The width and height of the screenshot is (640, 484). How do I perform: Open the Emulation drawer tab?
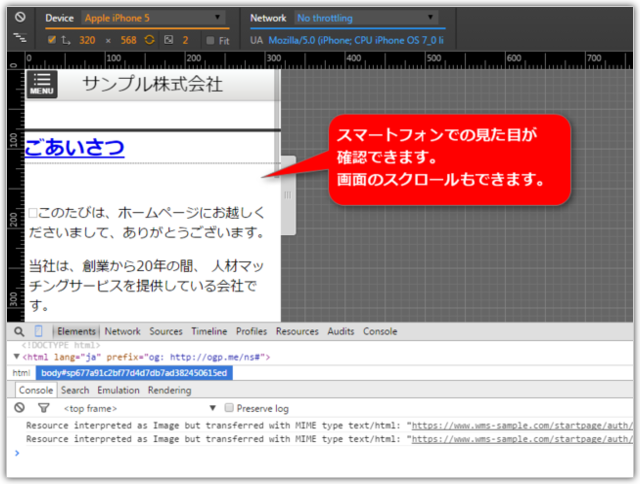click(118, 390)
